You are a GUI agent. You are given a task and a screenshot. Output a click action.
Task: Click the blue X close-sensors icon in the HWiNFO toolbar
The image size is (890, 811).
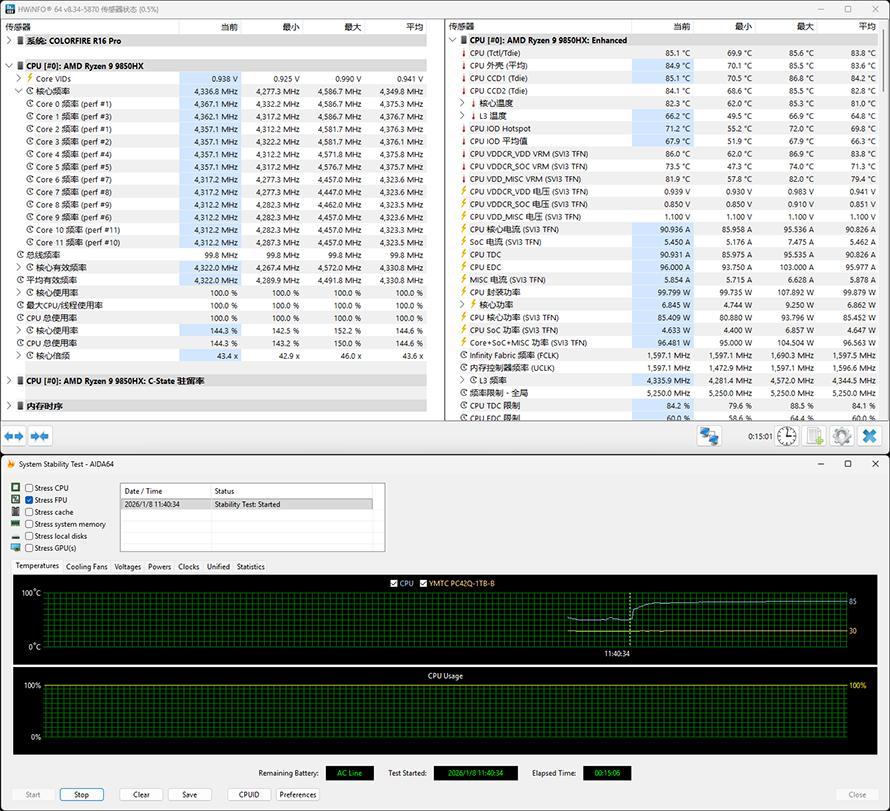point(869,436)
